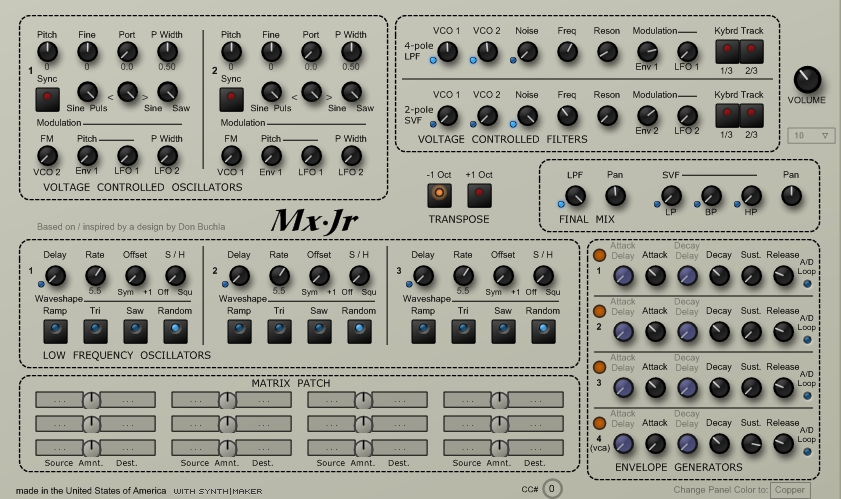Open fourth matrix column Dest. selector, bottom row

click(x=536, y=447)
